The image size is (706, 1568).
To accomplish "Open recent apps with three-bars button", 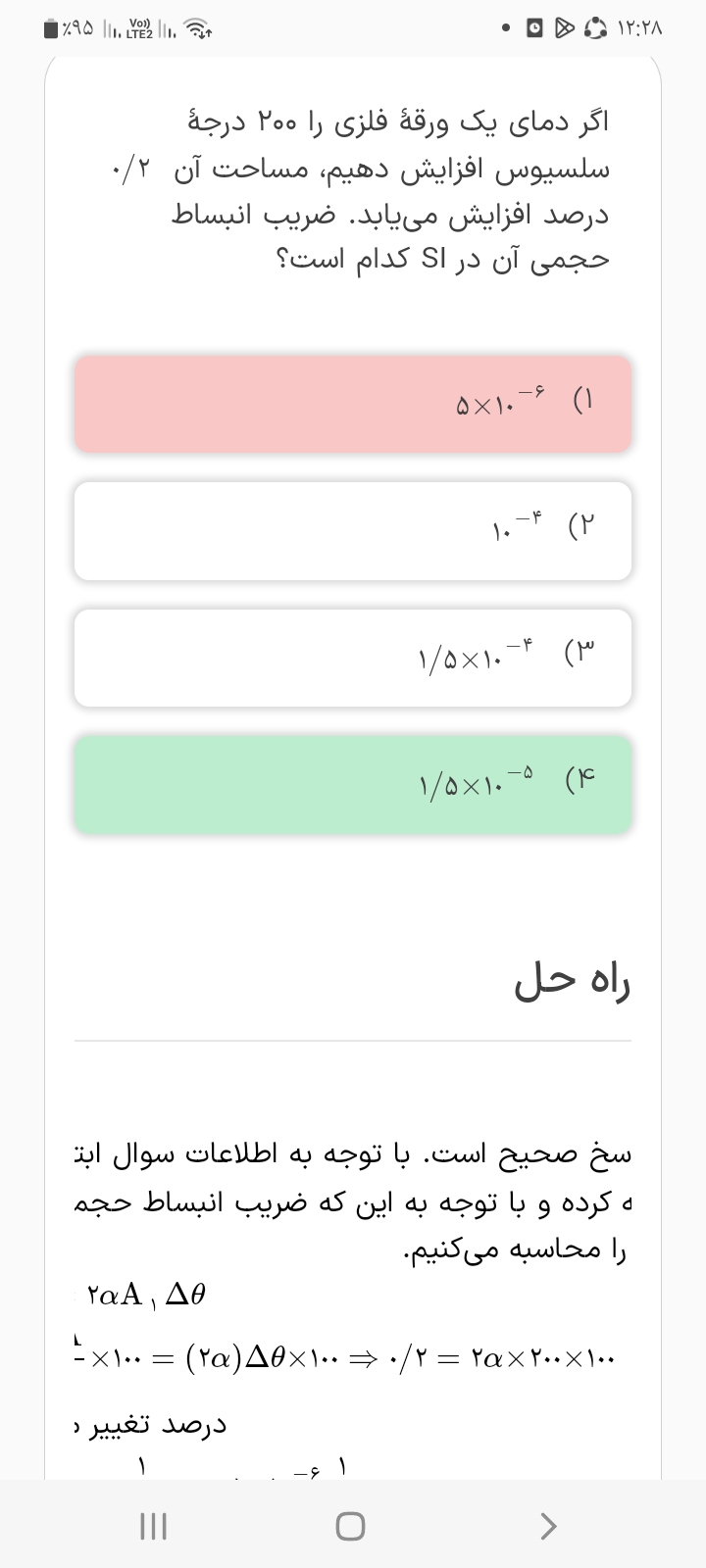I will [154, 1526].
